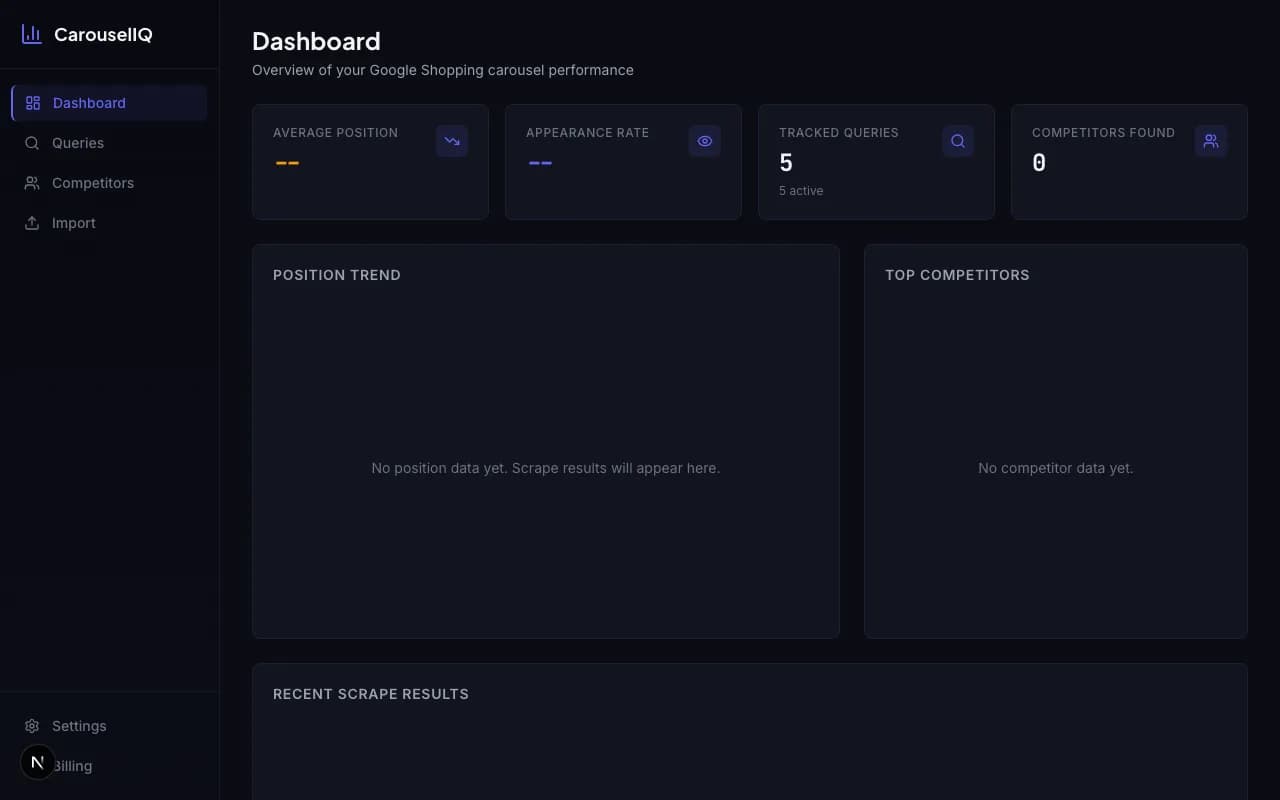Click the people icon next to Competitors
Image resolution: width=1280 pixels, height=800 pixels.
32,182
